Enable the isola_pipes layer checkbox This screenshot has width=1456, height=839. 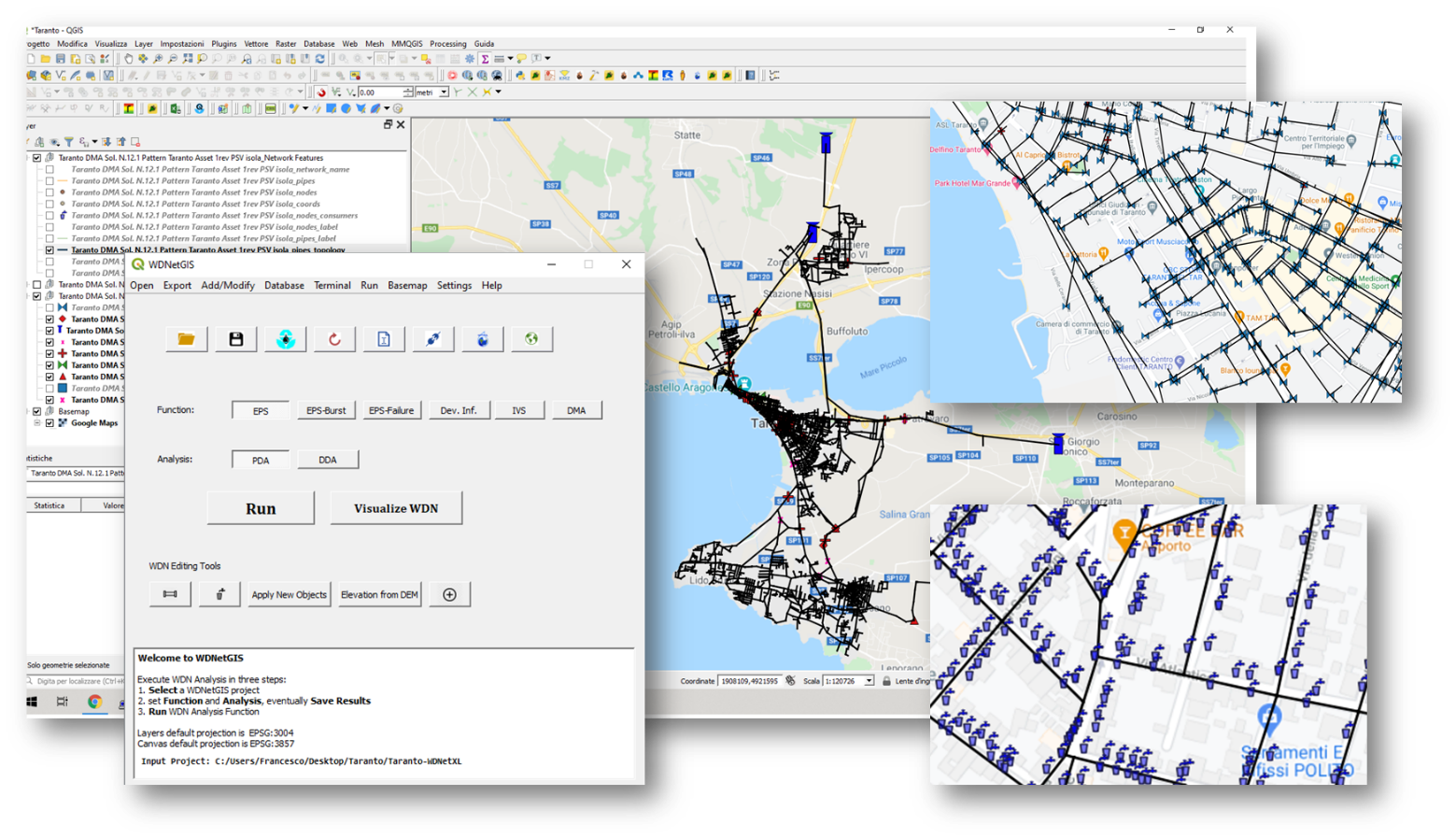pyautogui.click(x=49, y=181)
